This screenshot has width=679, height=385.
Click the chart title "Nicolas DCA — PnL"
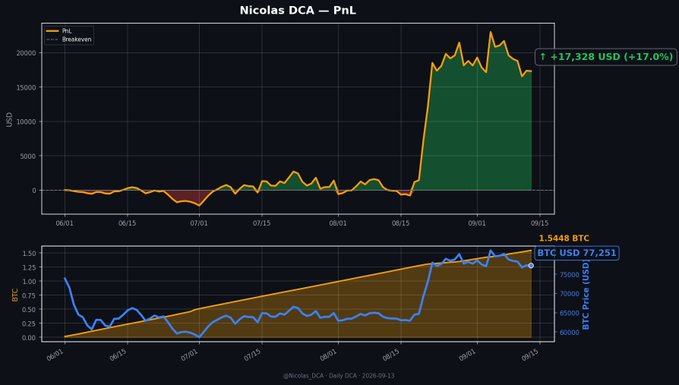pyautogui.click(x=298, y=10)
